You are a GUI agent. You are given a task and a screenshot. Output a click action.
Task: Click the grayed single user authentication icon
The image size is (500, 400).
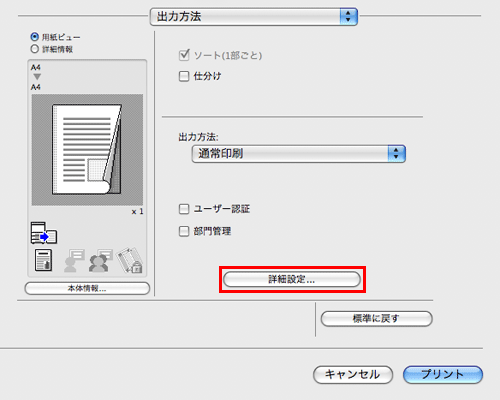(74, 261)
